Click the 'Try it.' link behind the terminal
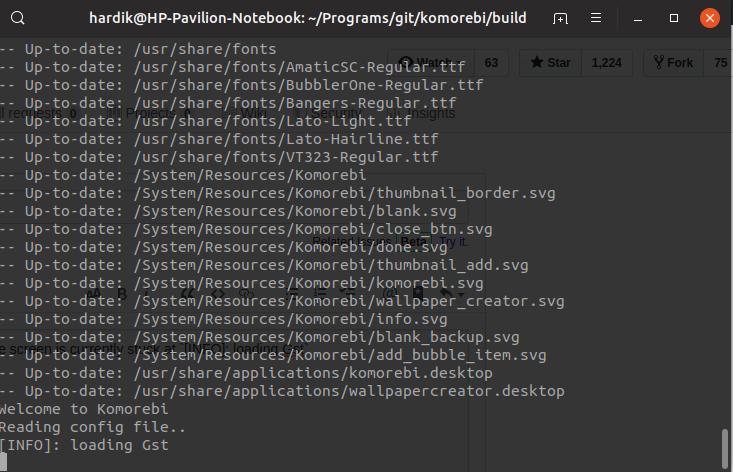The height and width of the screenshot is (472, 733). tap(453, 242)
